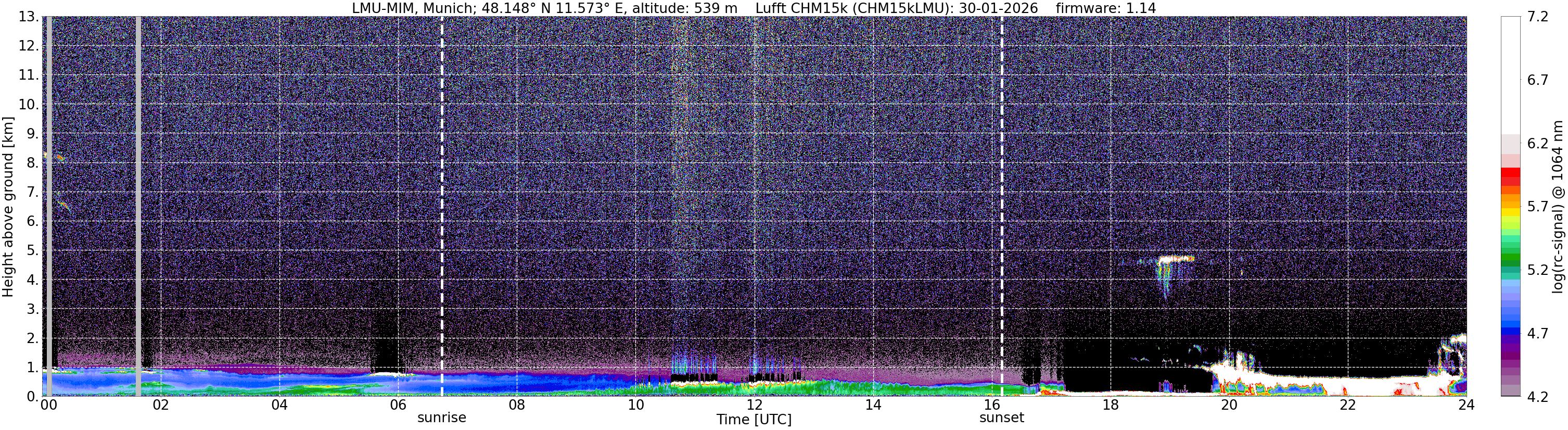This screenshot has height=430, width=1568.
Task: Click the colorbar label "log(rc-signal) @ 1064 nm"
Action: point(1558,207)
